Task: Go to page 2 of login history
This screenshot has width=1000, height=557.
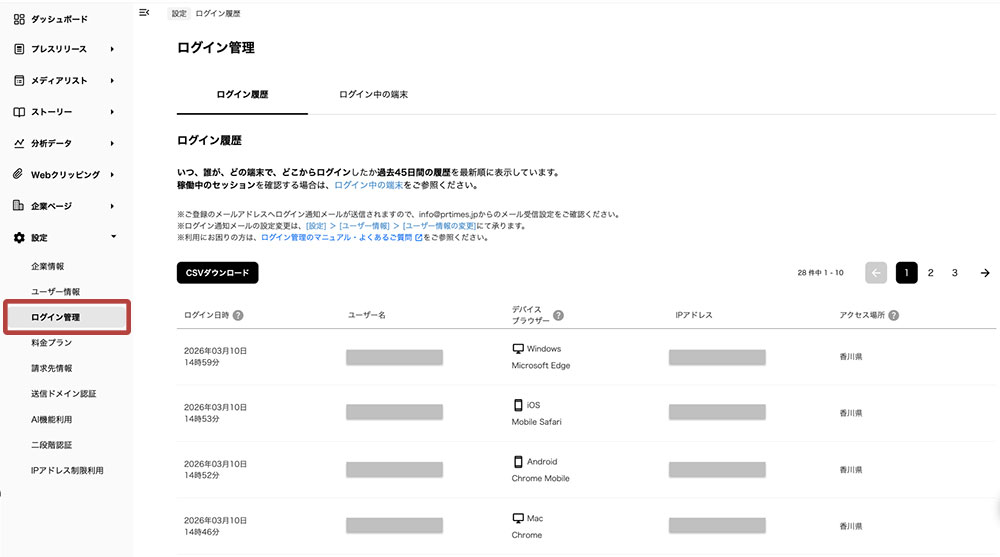Action: pos(931,273)
